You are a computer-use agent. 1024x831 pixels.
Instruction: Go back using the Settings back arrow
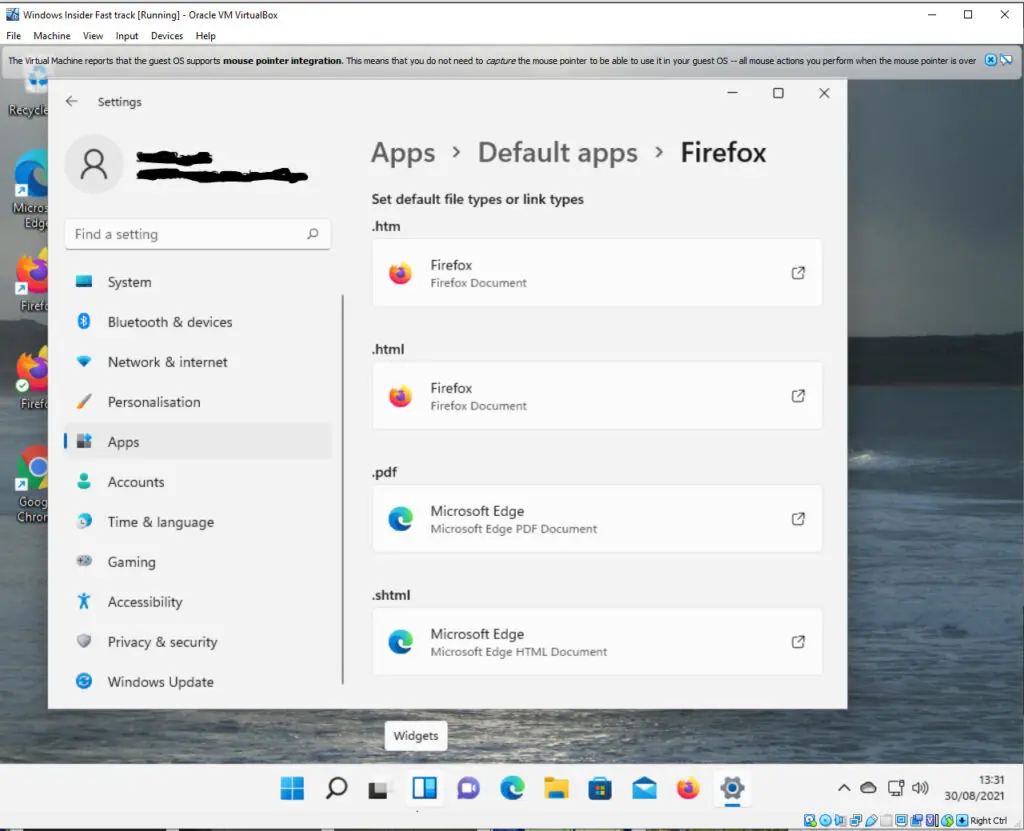pyautogui.click(x=72, y=101)
